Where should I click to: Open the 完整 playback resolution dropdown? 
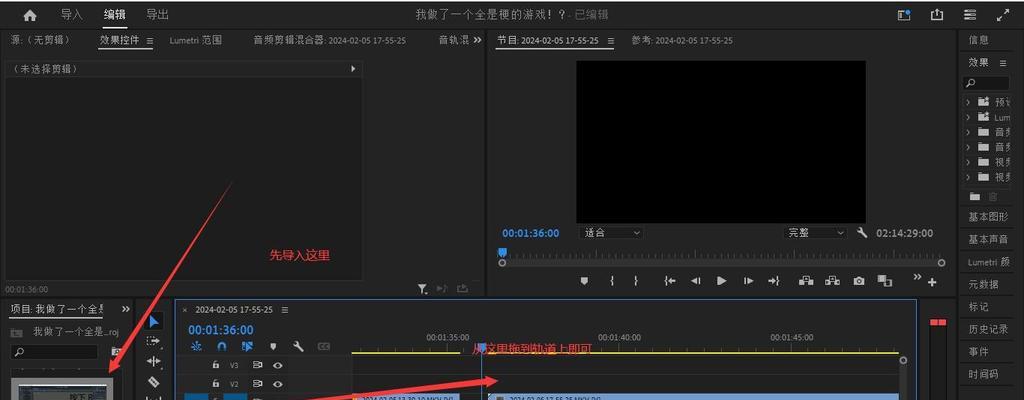816,233
